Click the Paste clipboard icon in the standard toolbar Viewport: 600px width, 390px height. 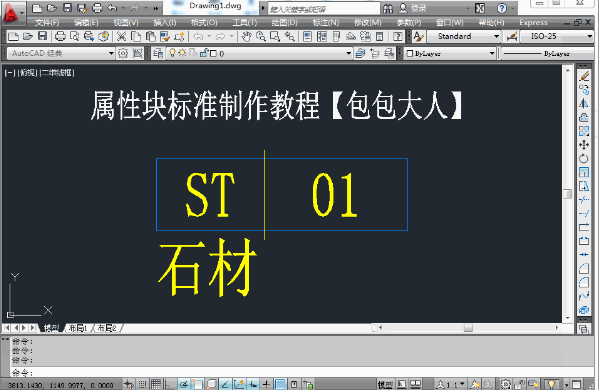tap(150, 36)
